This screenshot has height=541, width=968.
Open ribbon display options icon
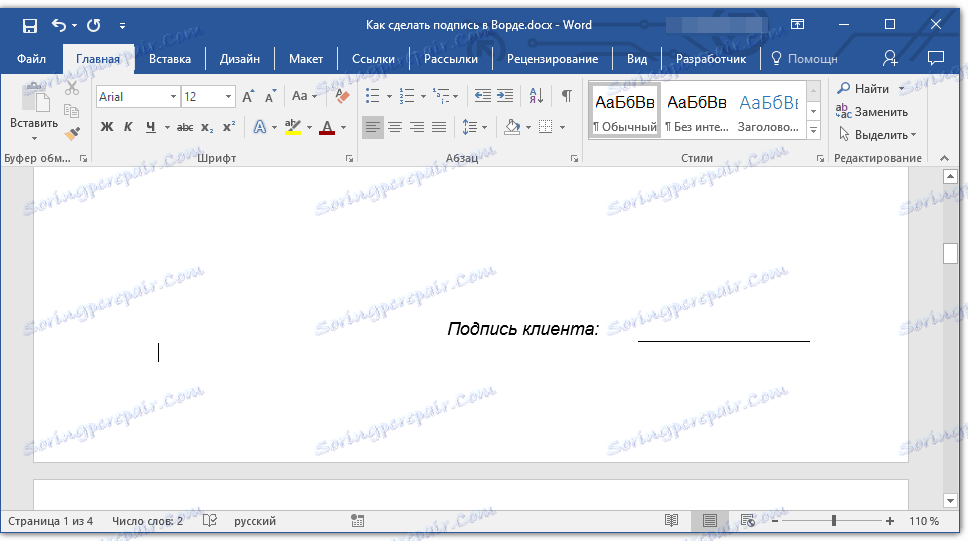pos(798,25)
